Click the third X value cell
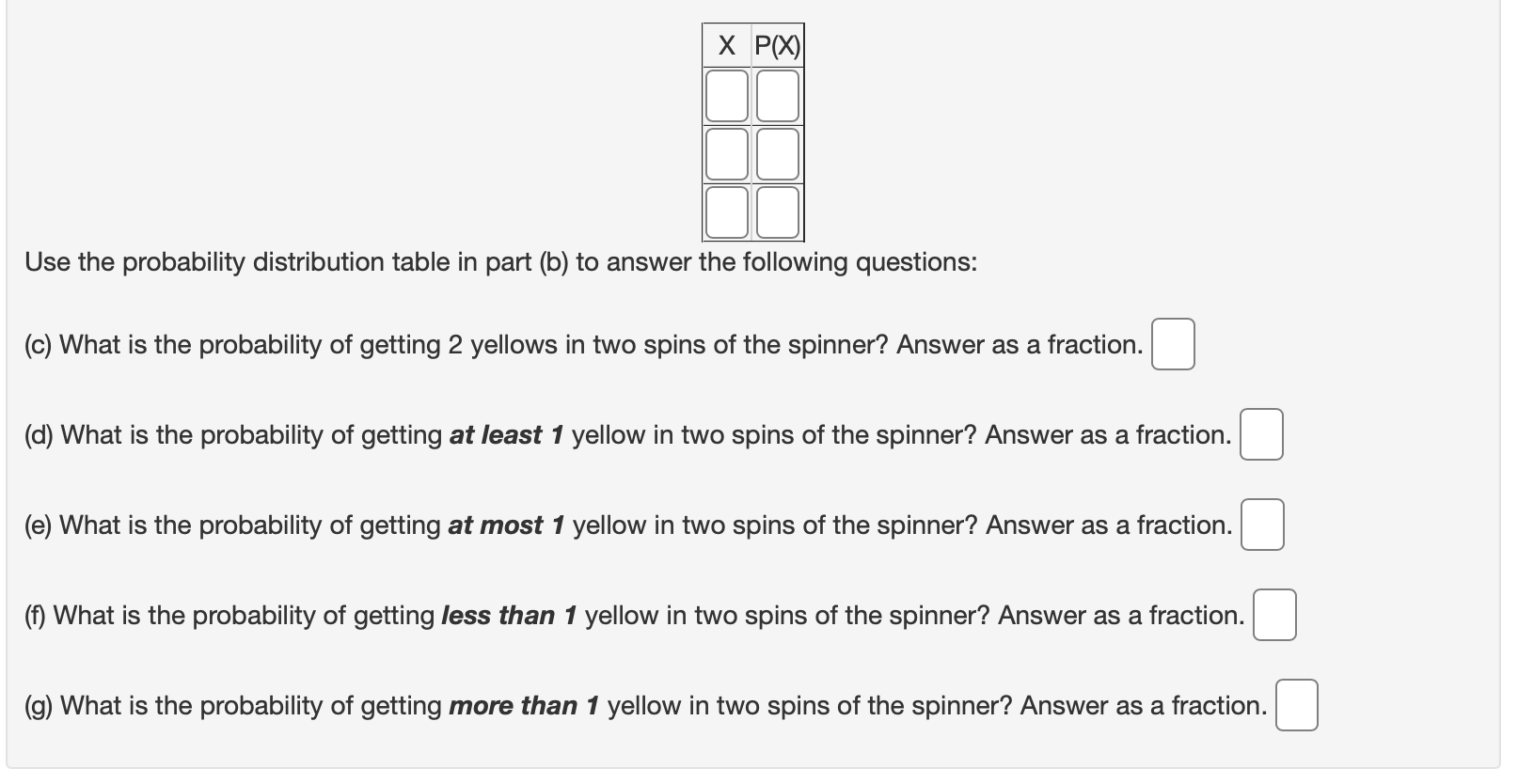Viewport: 1518px width, 784px height. point(725,214)
